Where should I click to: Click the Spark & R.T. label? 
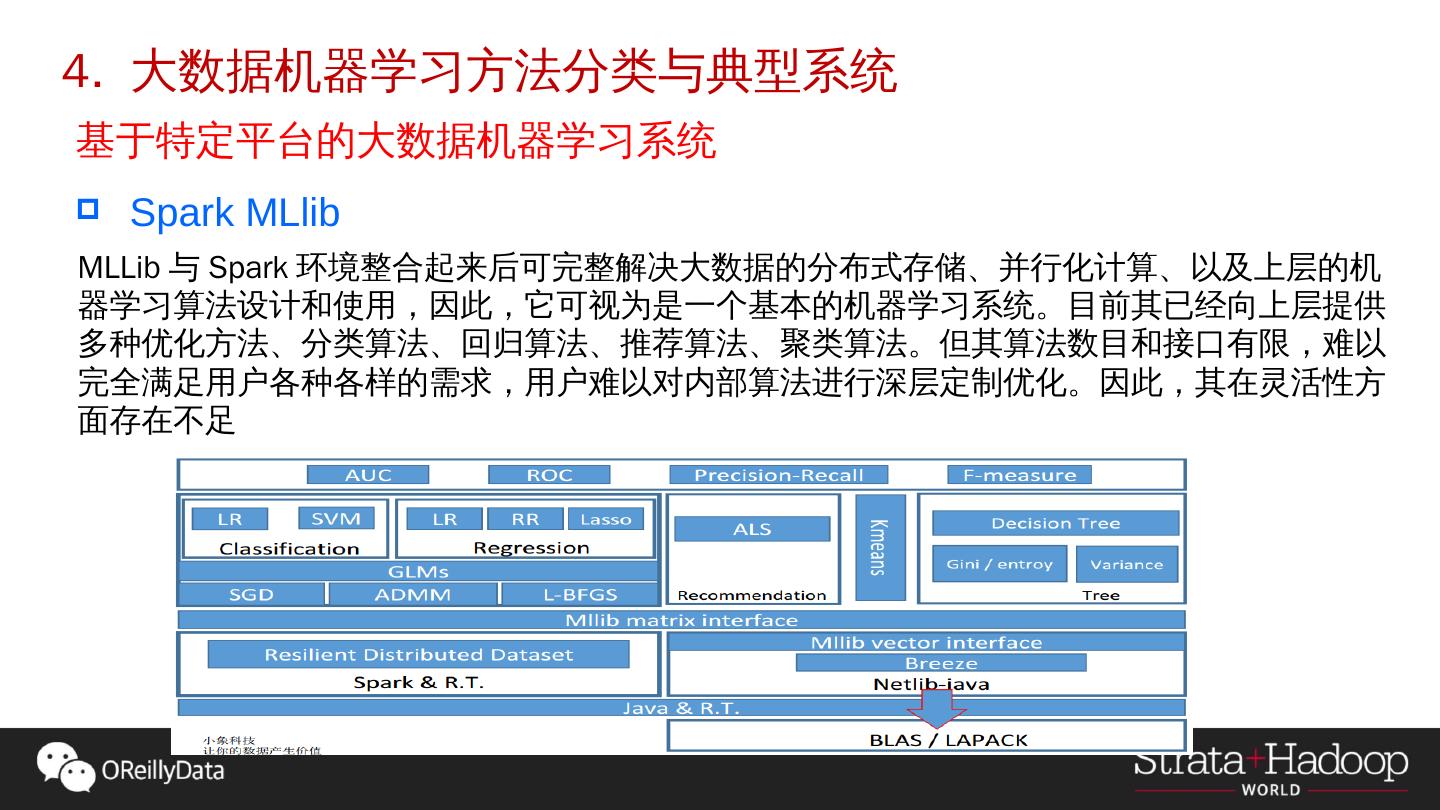(419, 682)
